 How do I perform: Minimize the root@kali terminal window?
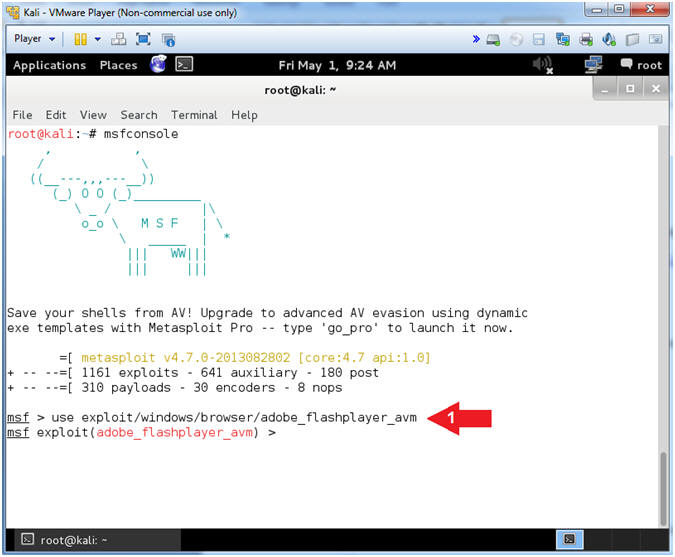pyautogui.click(x=605, y=90)
